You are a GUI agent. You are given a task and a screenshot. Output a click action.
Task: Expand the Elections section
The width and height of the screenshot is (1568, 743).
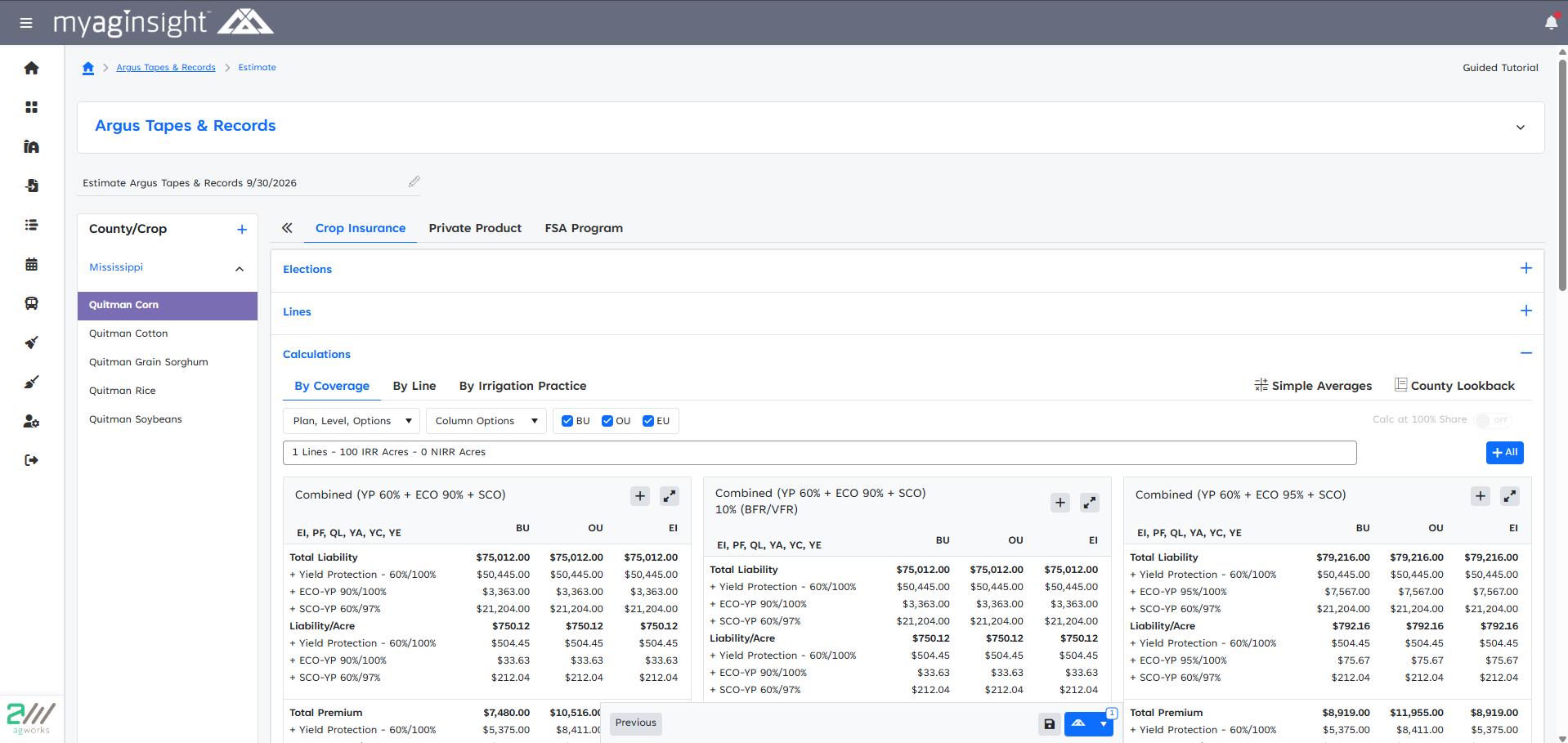(1526, 268)
